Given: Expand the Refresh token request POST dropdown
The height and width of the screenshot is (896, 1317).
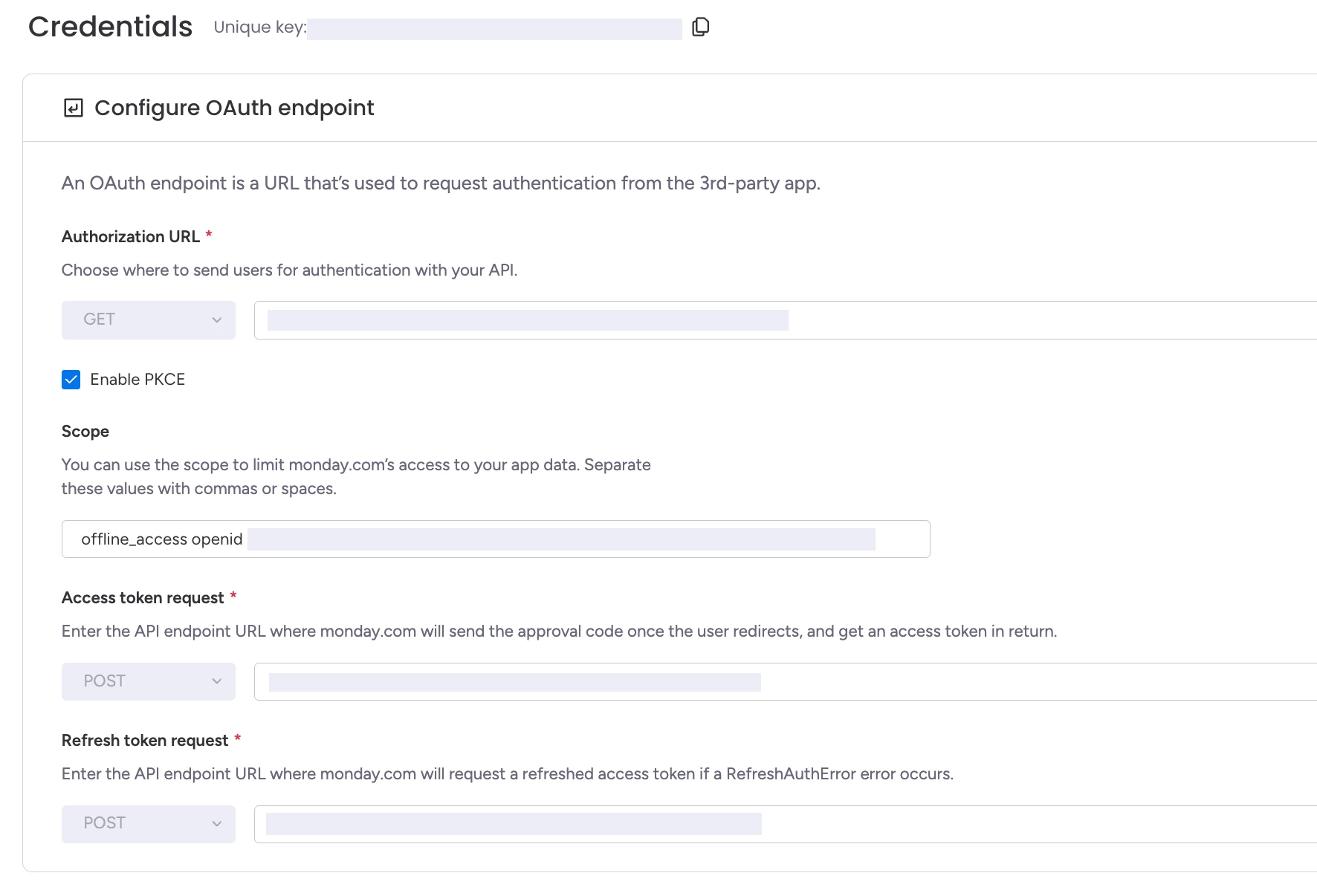Looking at the screenshot, I should pyautogui.click(x=148, y=824).
